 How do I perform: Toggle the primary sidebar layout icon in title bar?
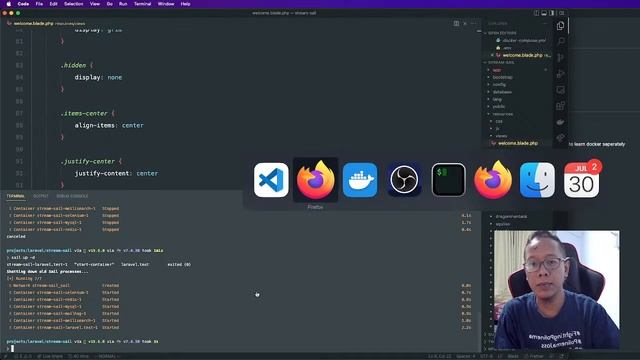tap(536, 13)
